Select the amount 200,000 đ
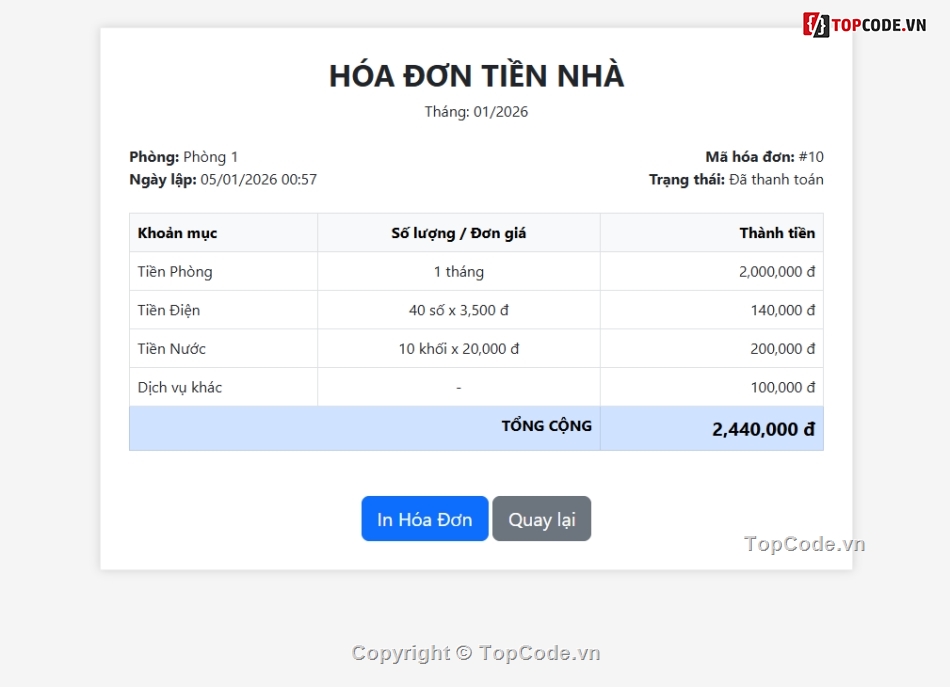This screenshot has width=950, height=687. coord(783,349)
